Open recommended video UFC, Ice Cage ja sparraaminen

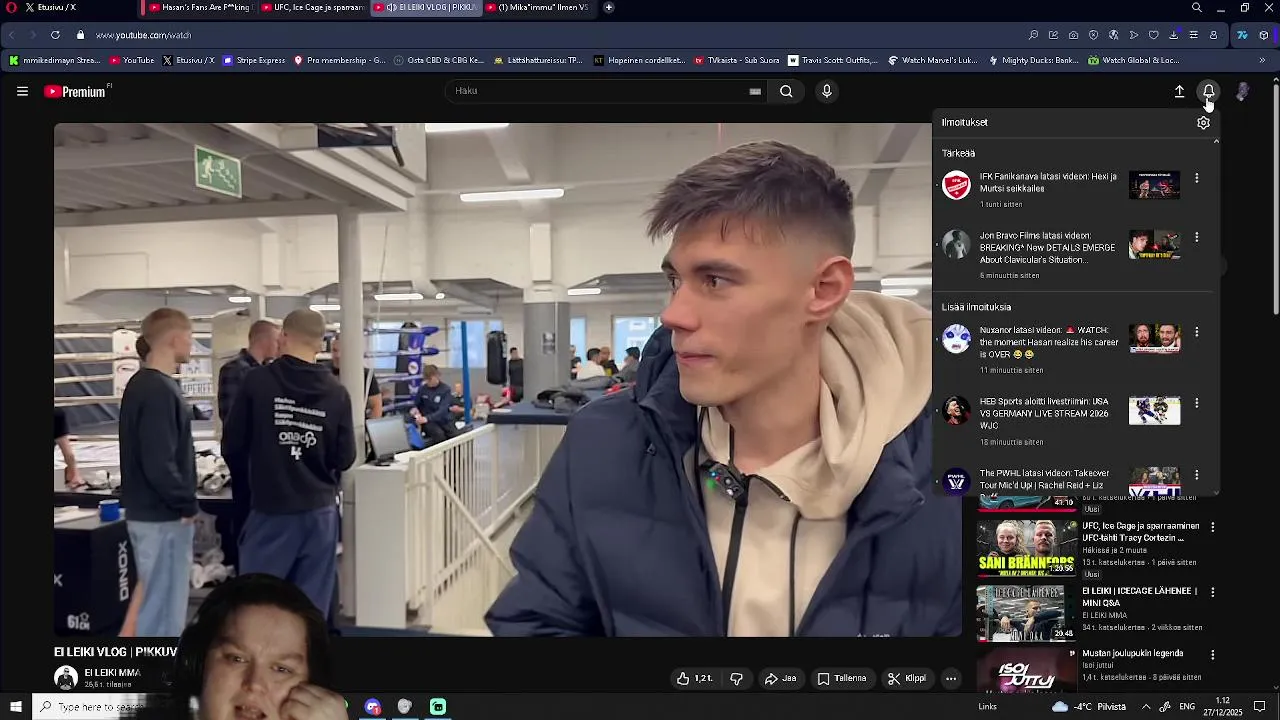click(1141, 532)
